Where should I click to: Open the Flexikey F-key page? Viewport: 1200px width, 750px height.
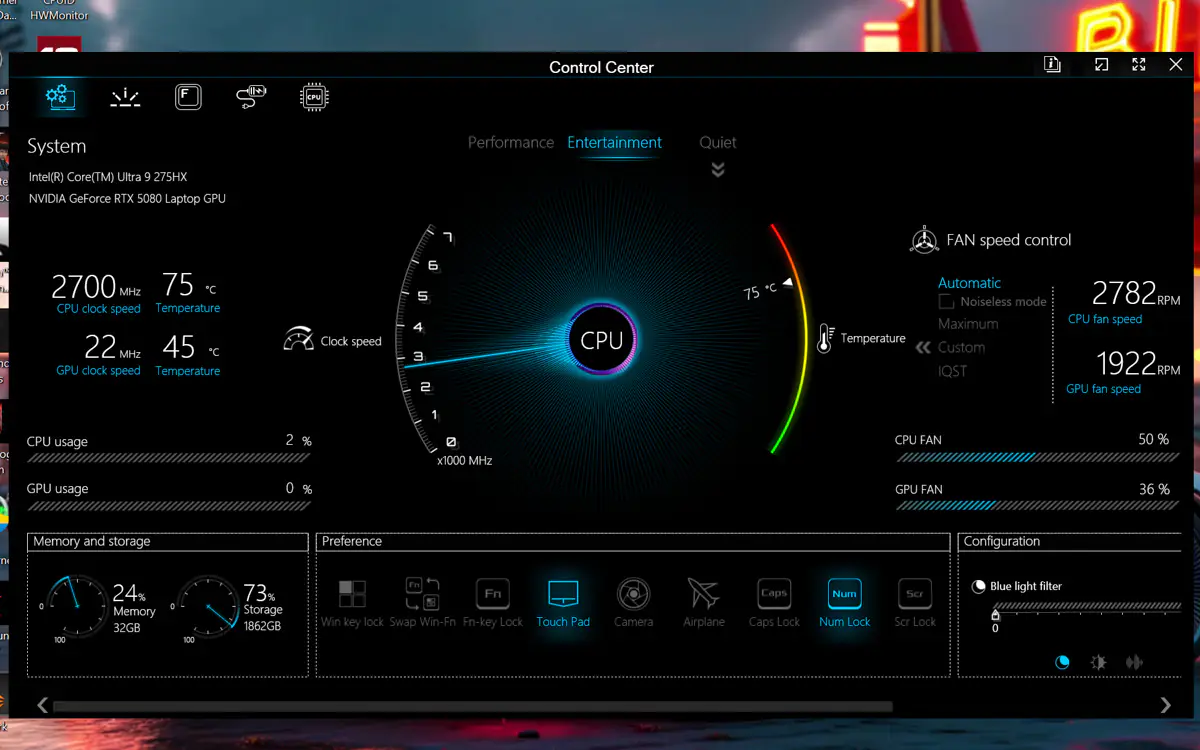188,97
